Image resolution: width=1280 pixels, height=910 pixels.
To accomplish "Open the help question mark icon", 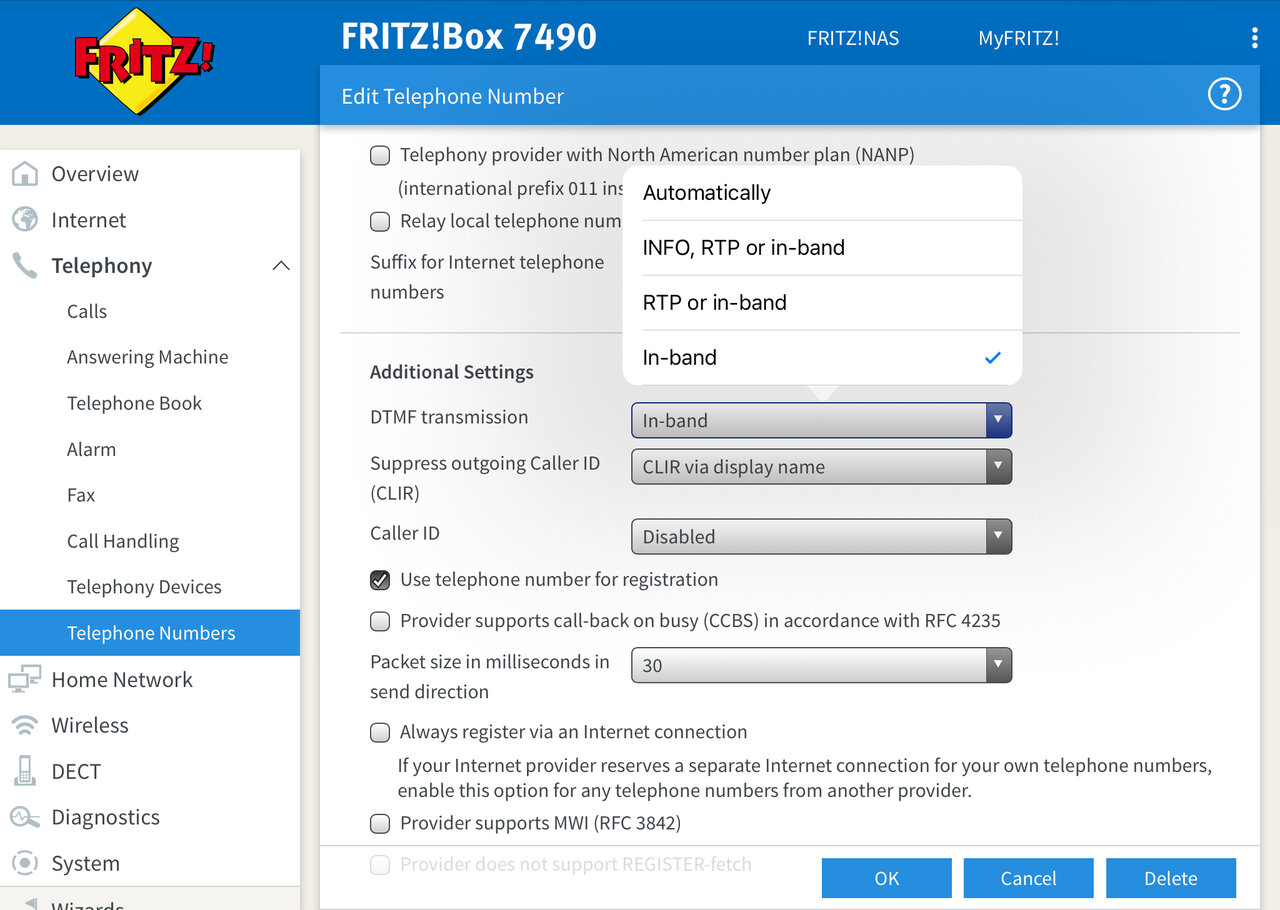I will coord(1224,95).
